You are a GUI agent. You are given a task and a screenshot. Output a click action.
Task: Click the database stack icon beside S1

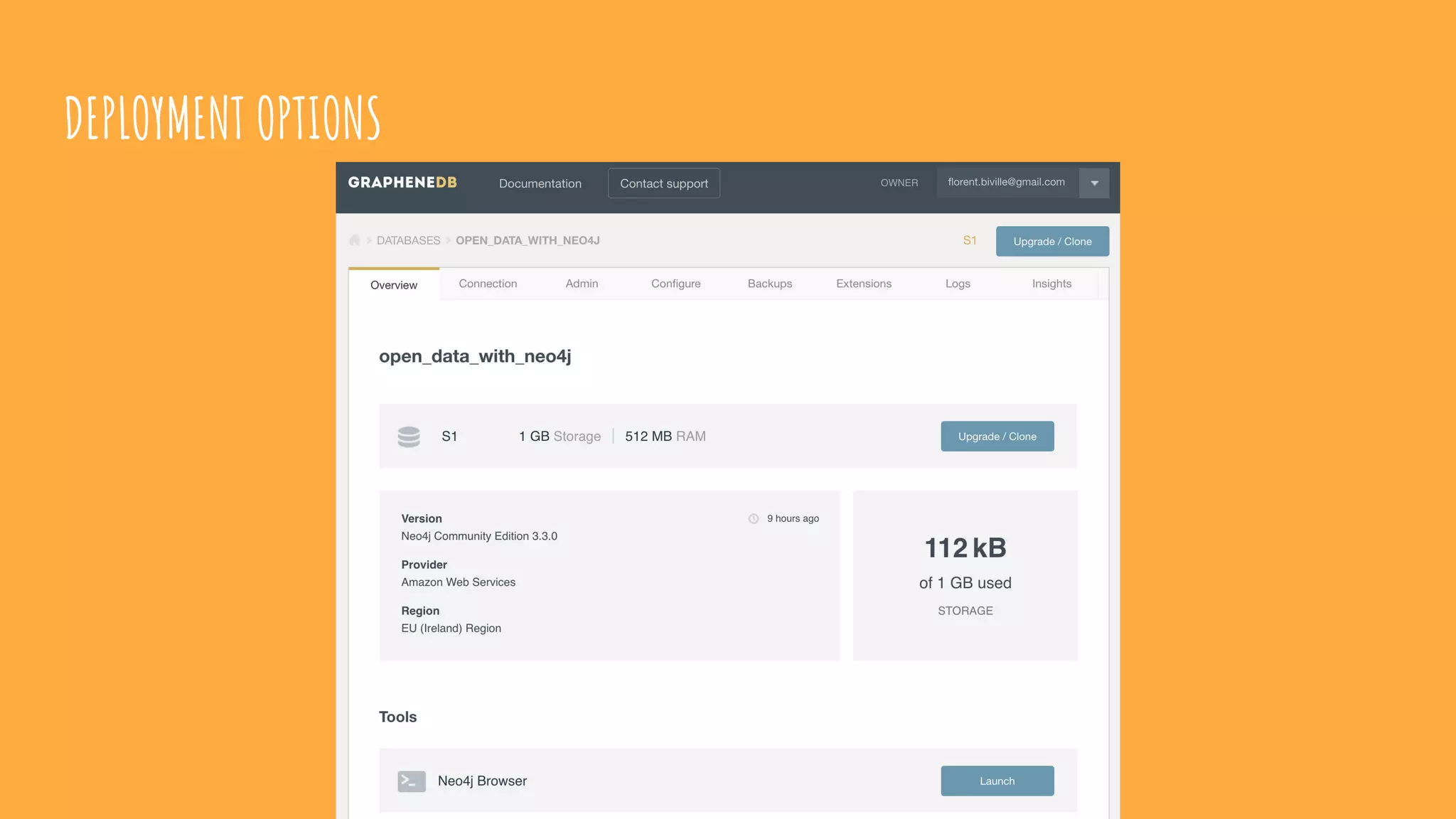409,437
